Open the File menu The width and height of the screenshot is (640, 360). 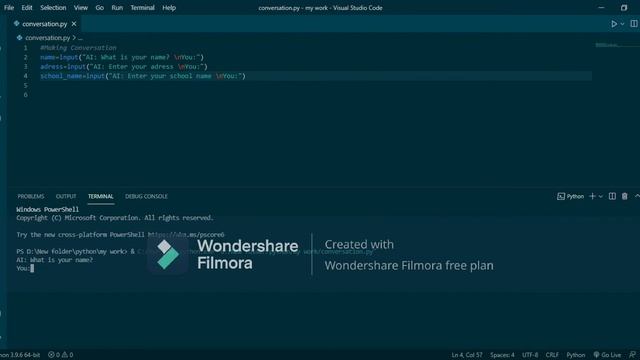tap(9, 8)
